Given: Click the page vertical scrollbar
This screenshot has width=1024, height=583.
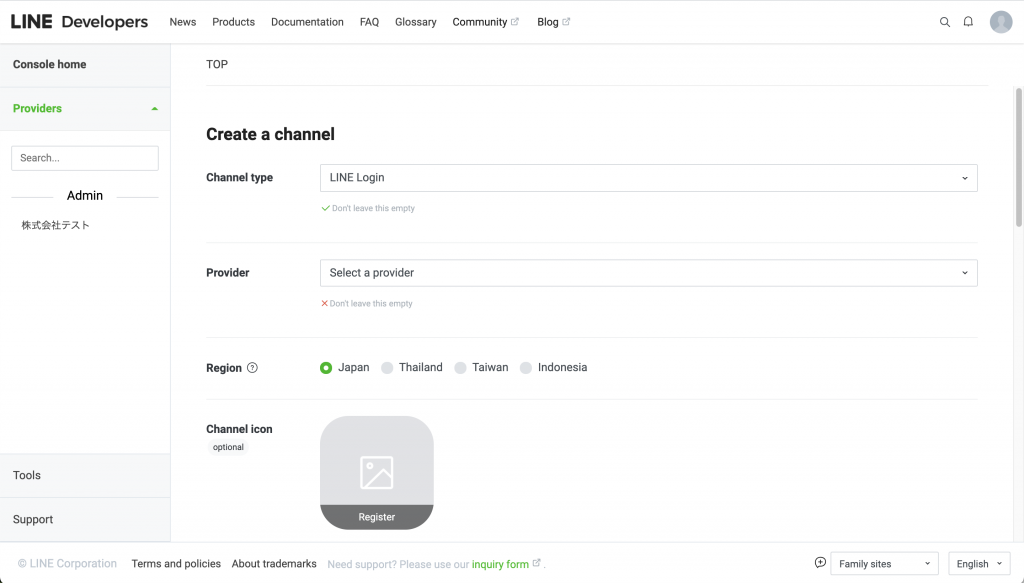Looking at the screenshot, I should [x=1018, y=157].
